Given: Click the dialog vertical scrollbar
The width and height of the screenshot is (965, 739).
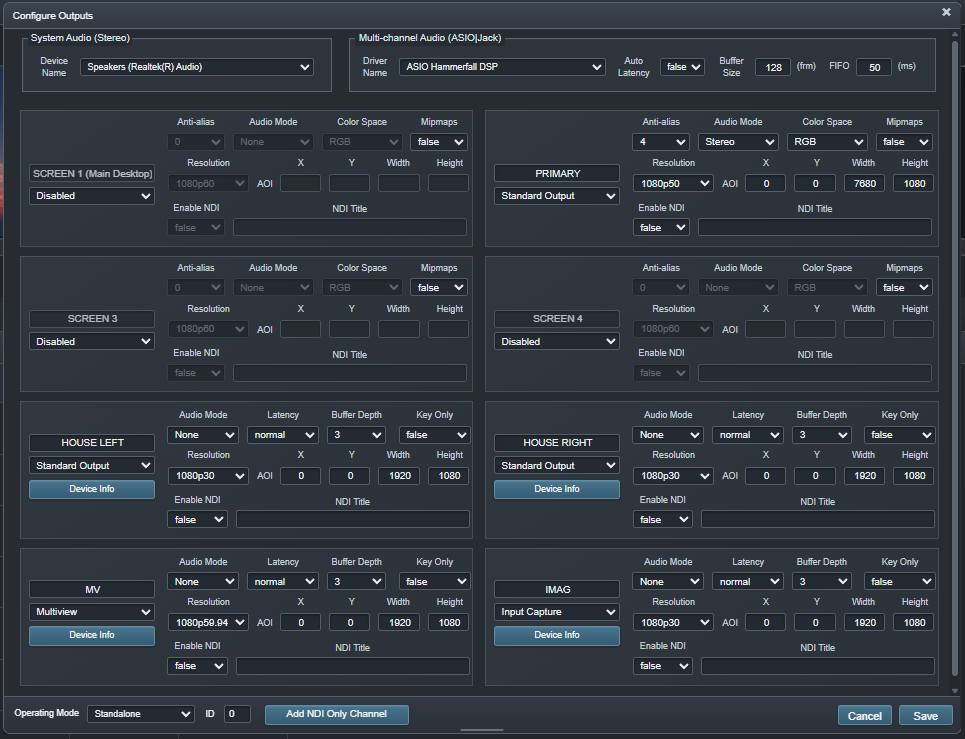Looking at the screenshot, I should pyautogui.click(x=955, y=357).
